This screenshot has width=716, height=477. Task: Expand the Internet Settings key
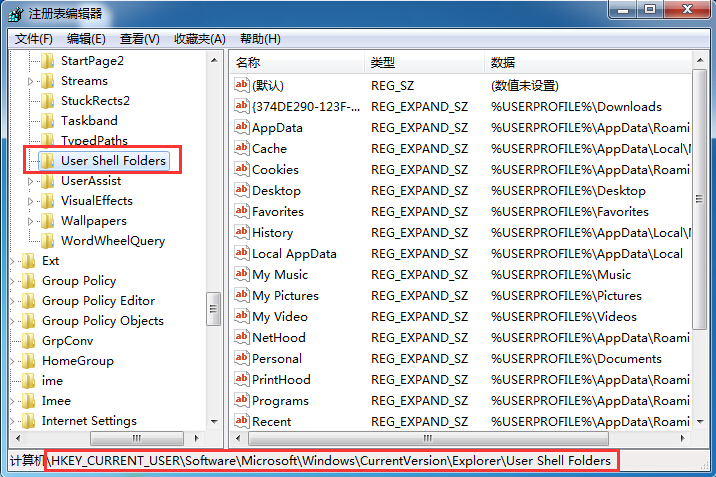tap(12, 421)
